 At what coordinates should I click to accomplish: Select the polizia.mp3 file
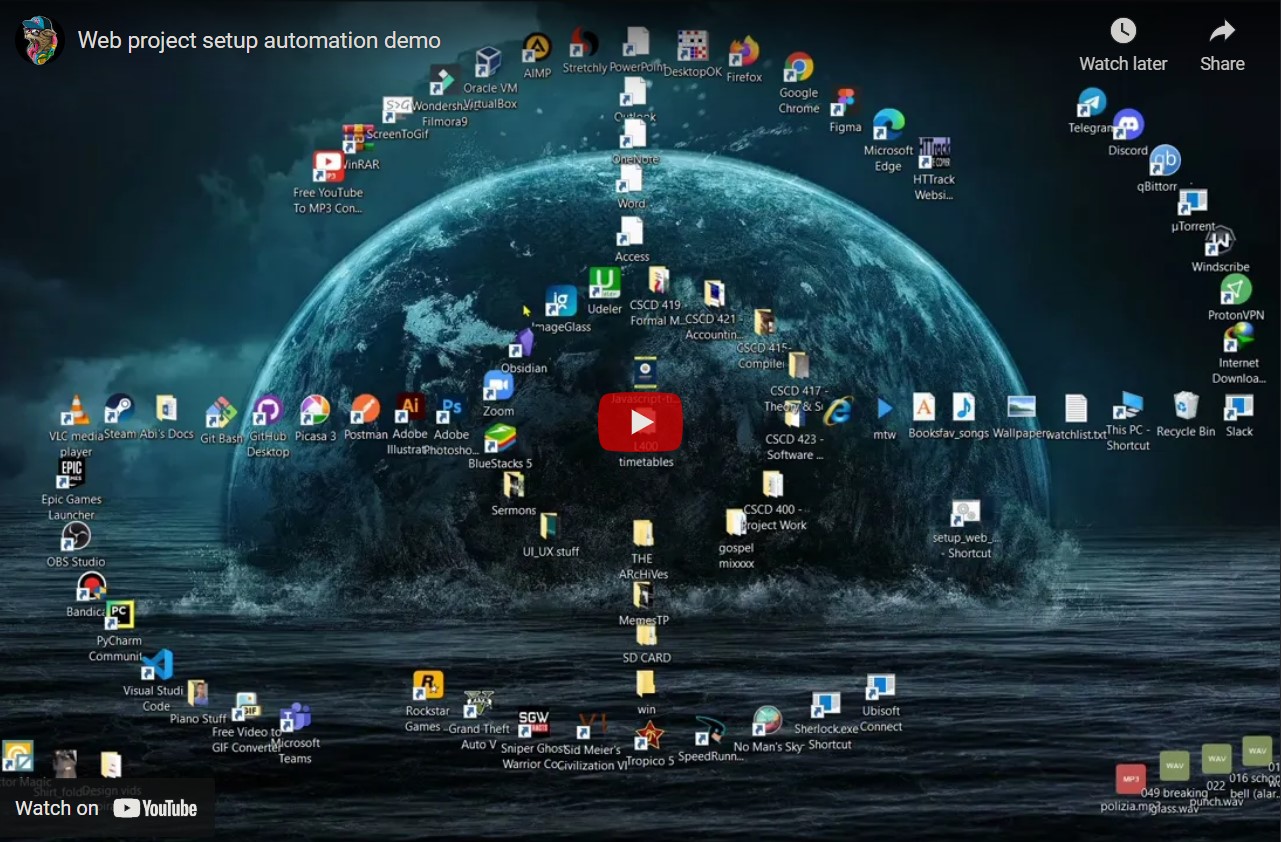pyautogui.click(x=1131, y=780)
